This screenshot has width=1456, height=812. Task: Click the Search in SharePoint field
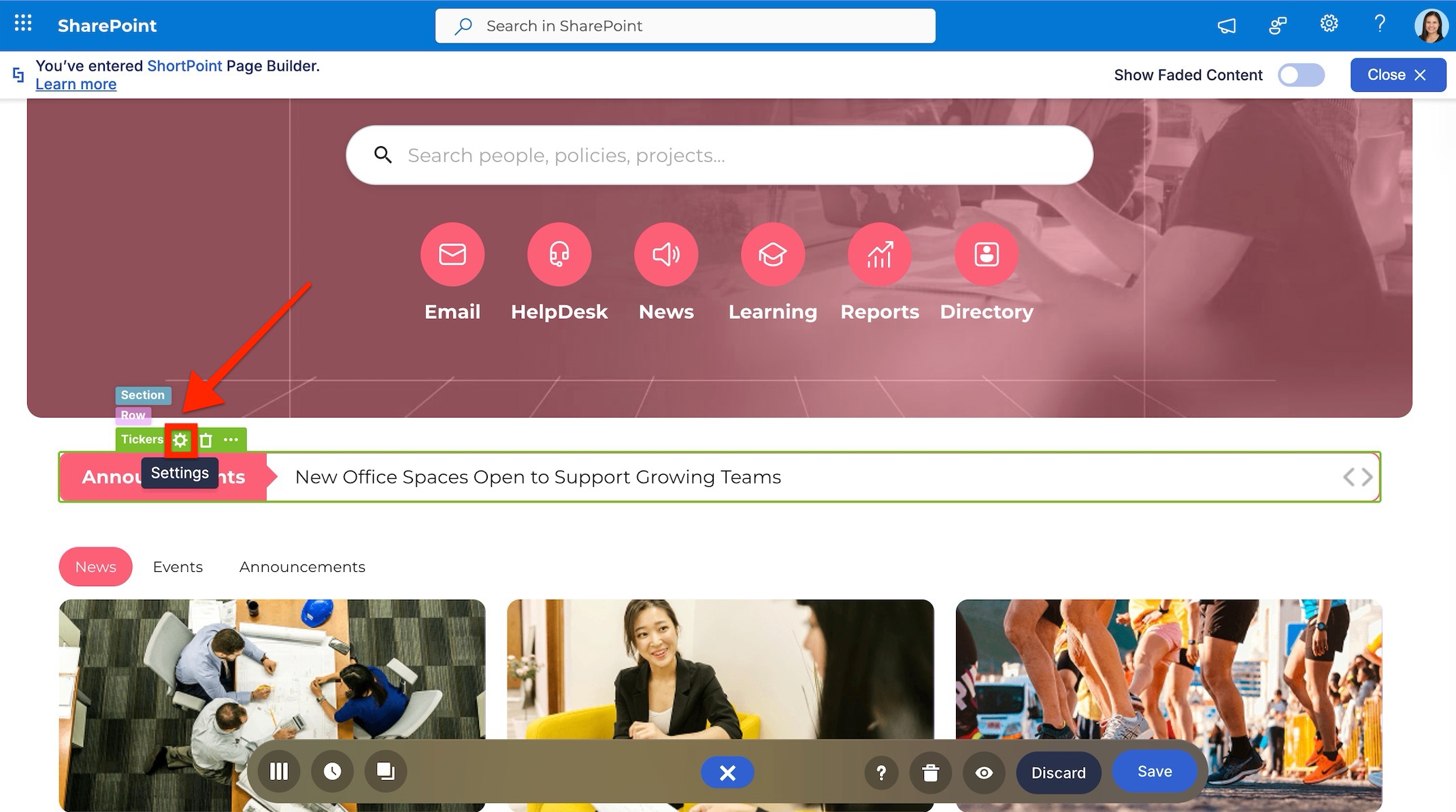point(684,26)
